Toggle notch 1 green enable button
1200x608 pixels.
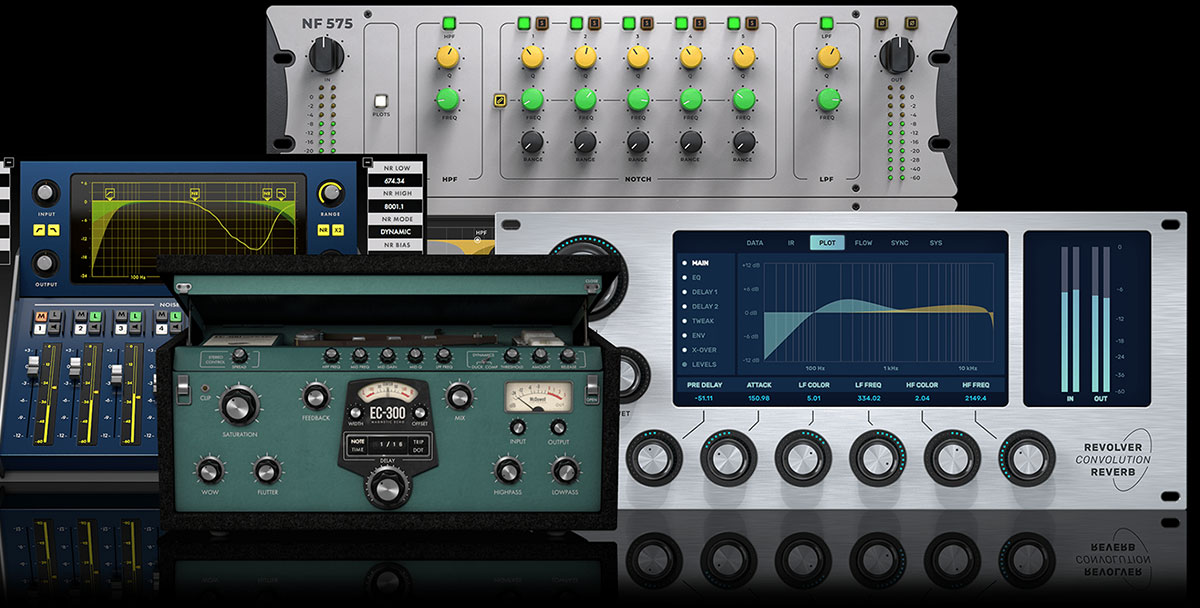(x=524, y=22)
